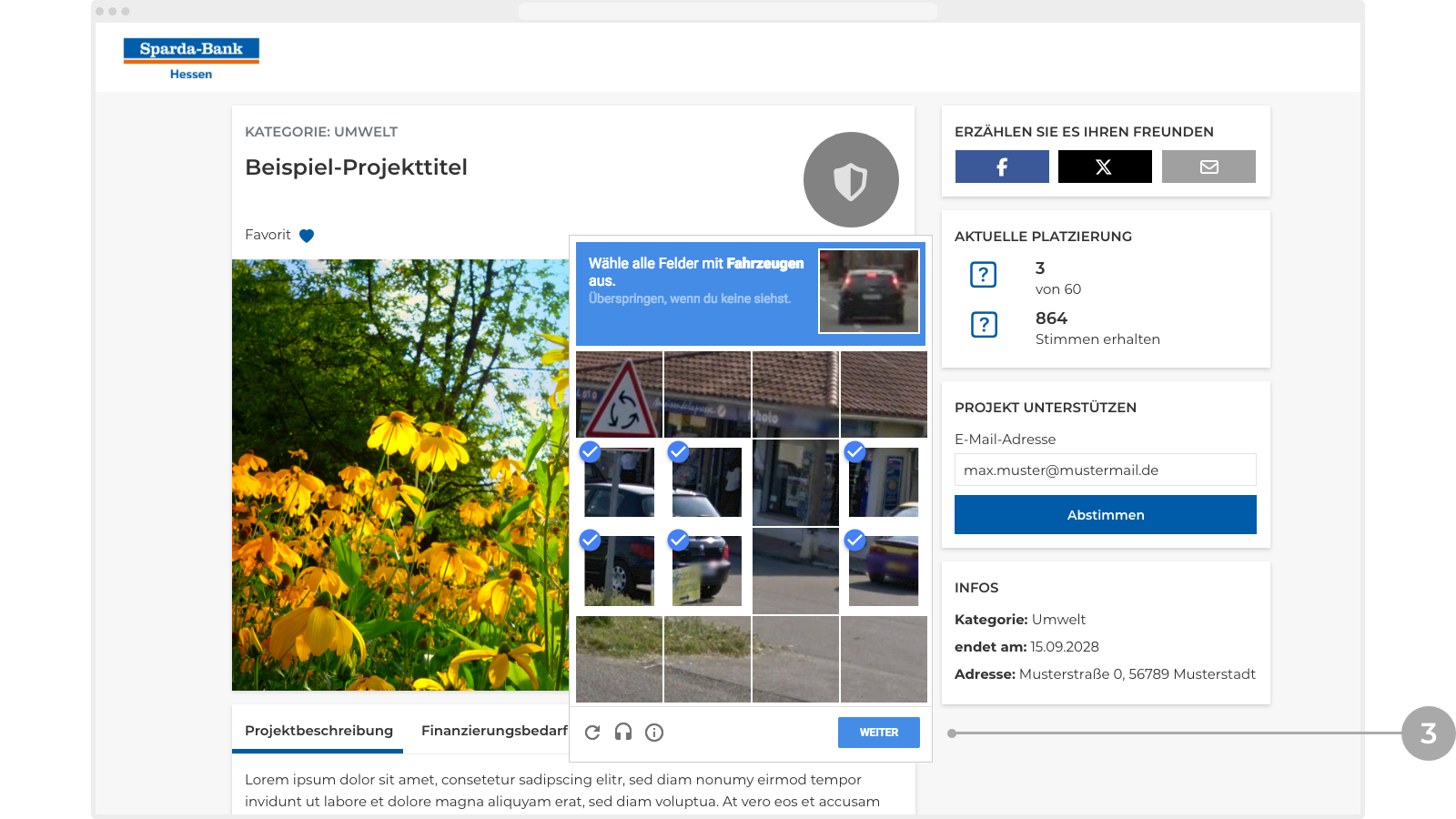Toggle the blue Favorit heart
The width and height of the screenshot is (1456, 819).
tap(307, 236)
